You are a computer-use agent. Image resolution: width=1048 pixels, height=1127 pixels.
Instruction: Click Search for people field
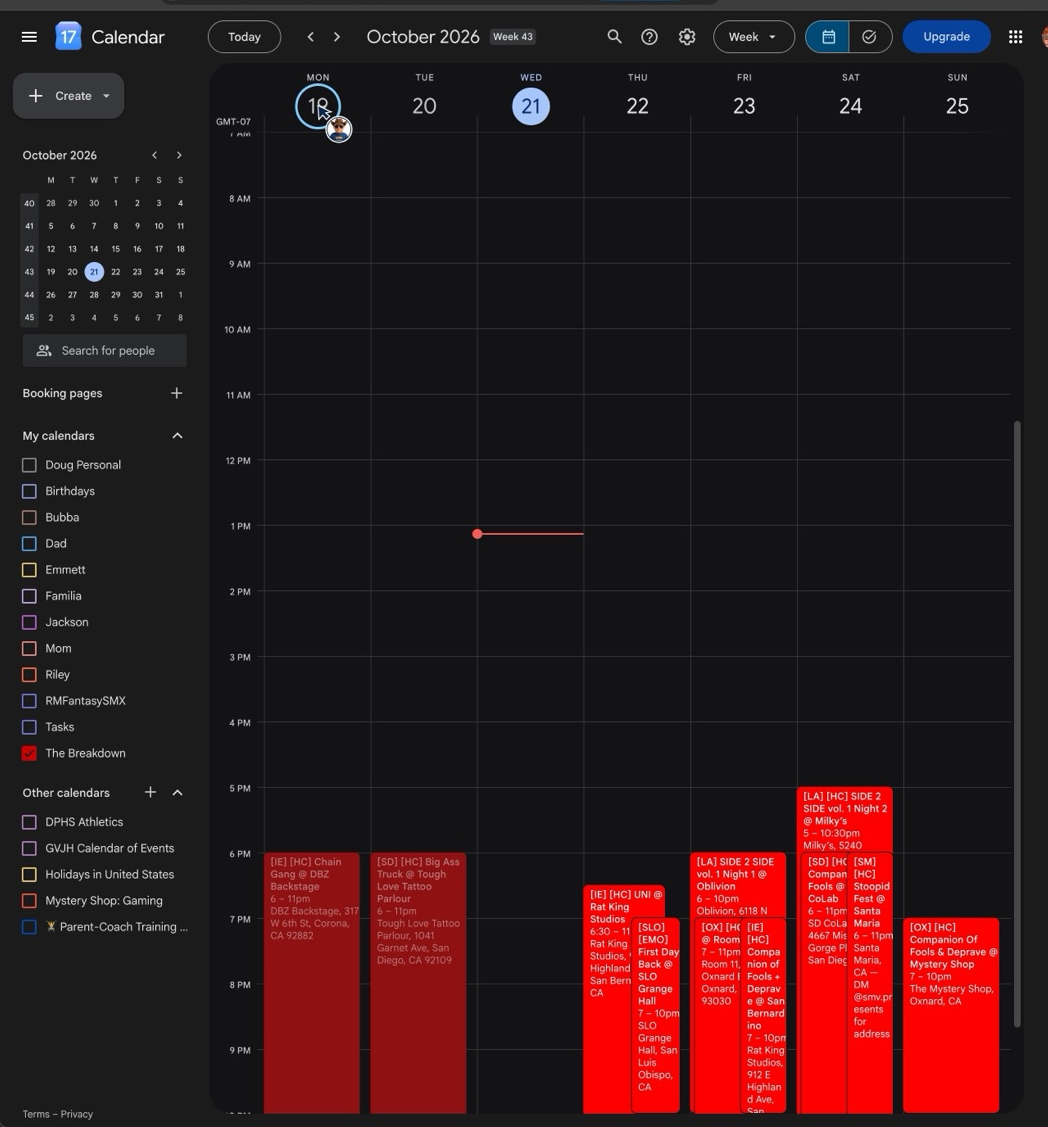pos(104,351)
